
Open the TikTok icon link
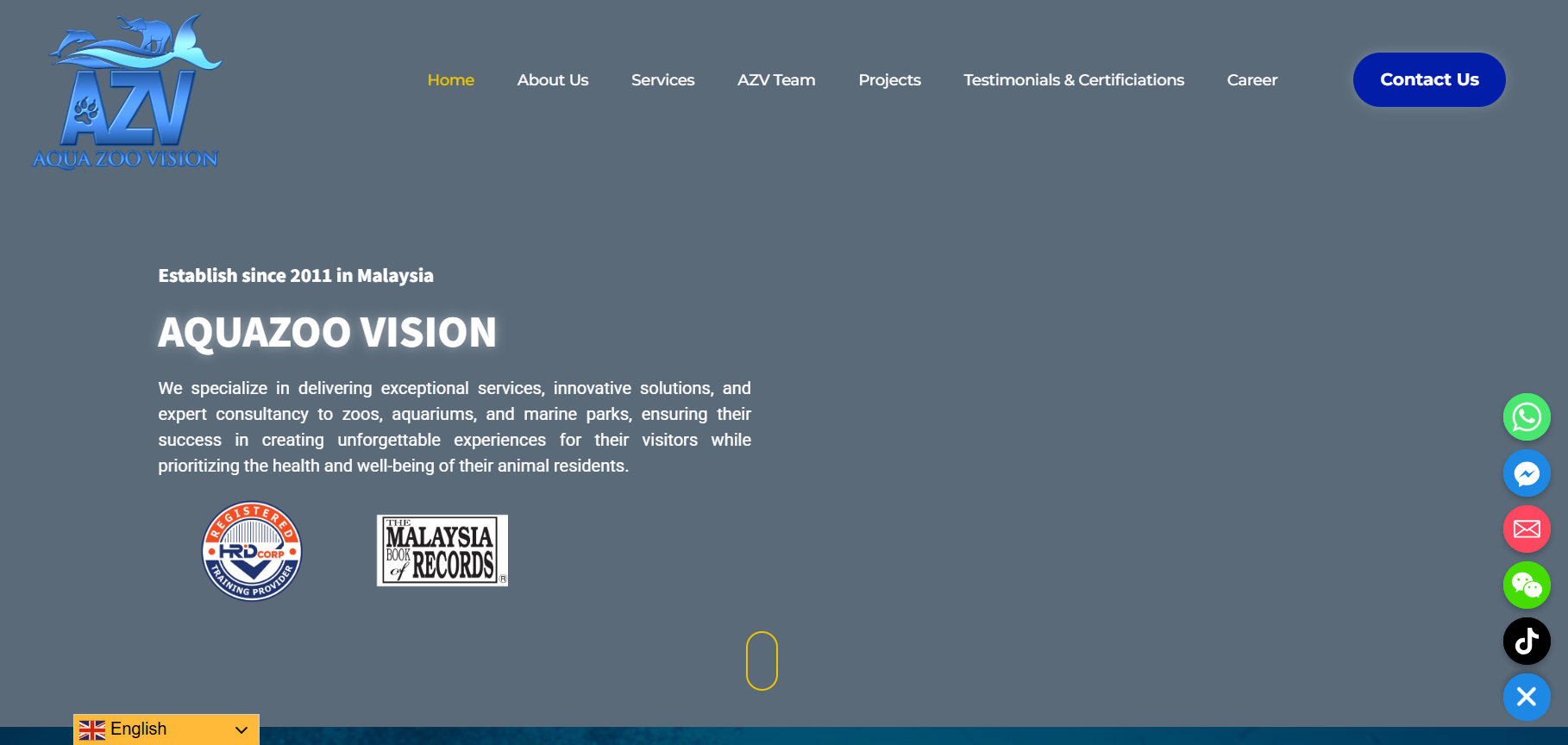1527,641
